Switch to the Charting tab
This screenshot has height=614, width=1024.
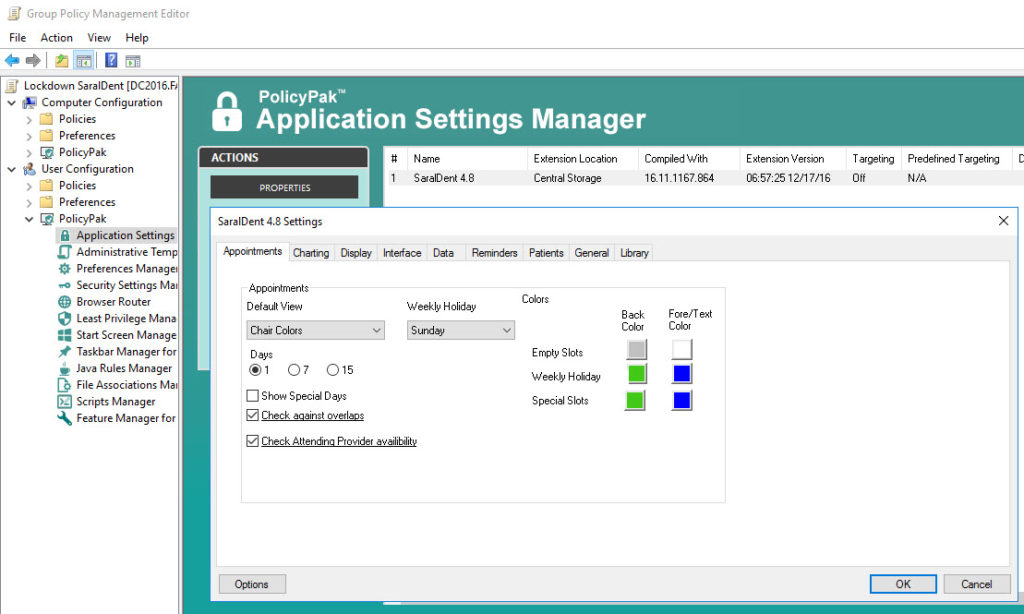(311, 253)
